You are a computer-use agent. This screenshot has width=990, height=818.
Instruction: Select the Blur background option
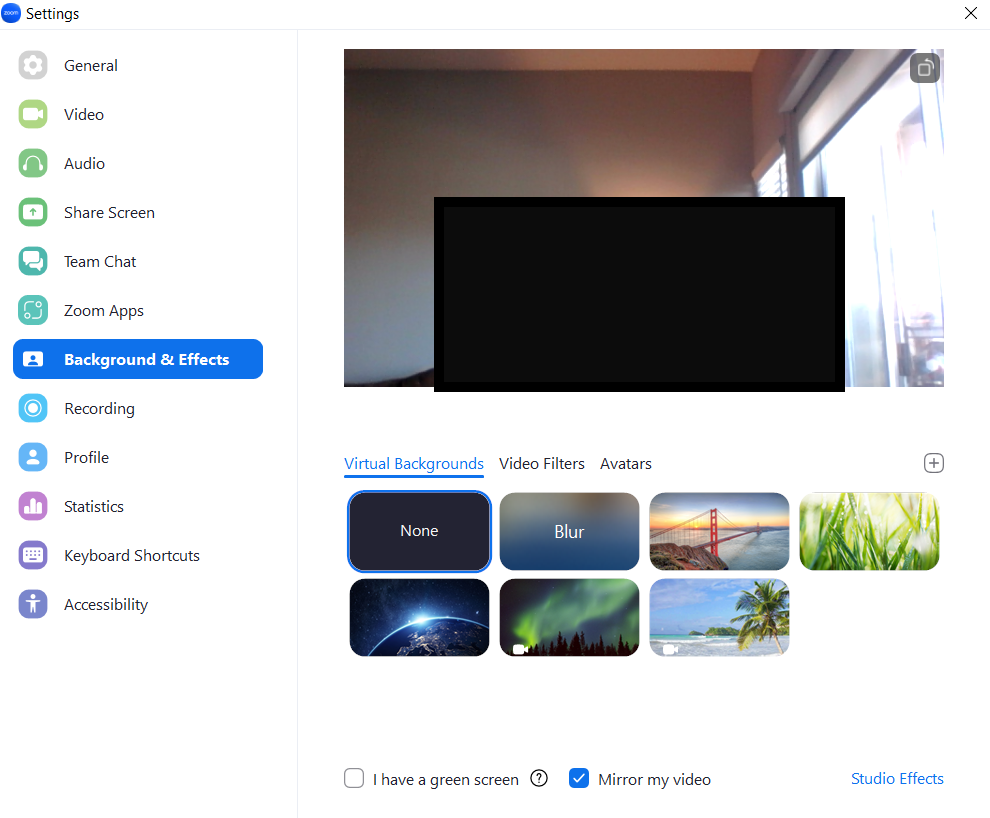point(569,531)
